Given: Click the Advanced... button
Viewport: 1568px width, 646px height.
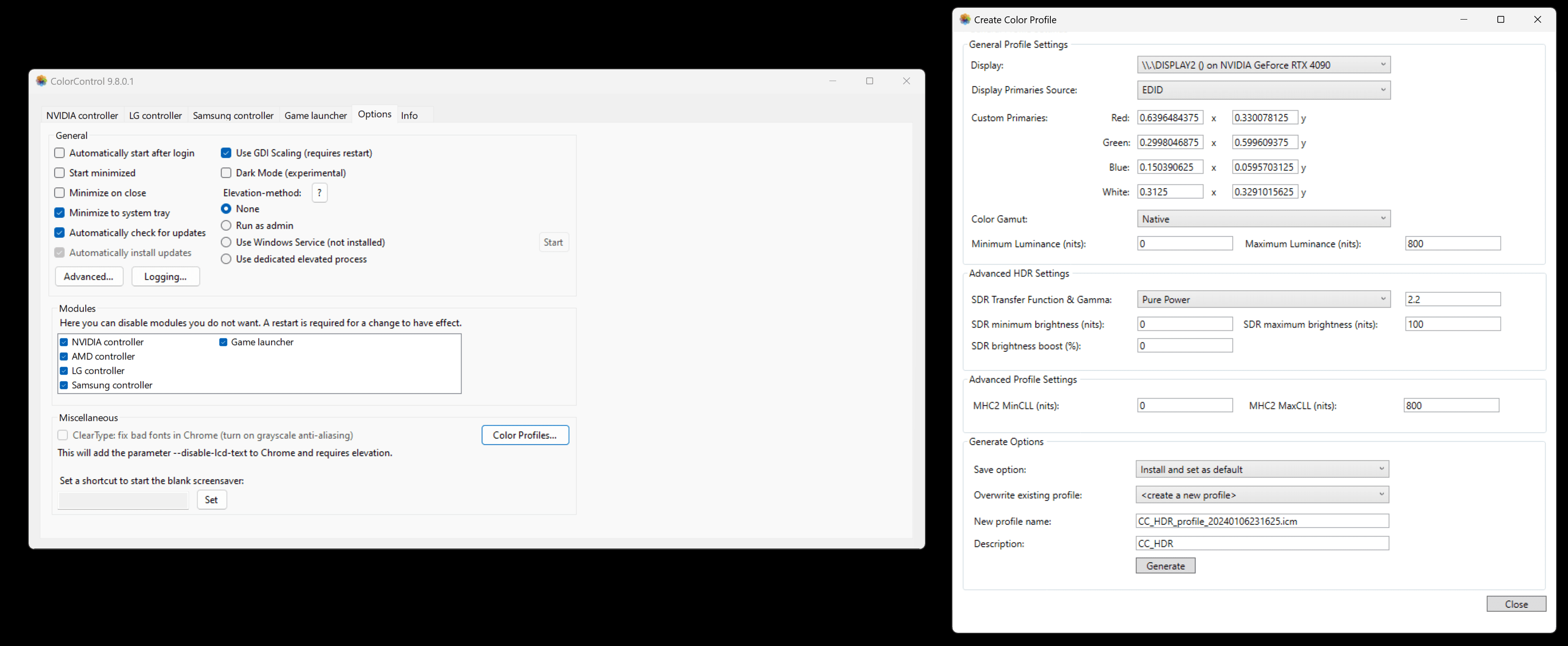Looking at the screenshot, I should coord(89,277).
